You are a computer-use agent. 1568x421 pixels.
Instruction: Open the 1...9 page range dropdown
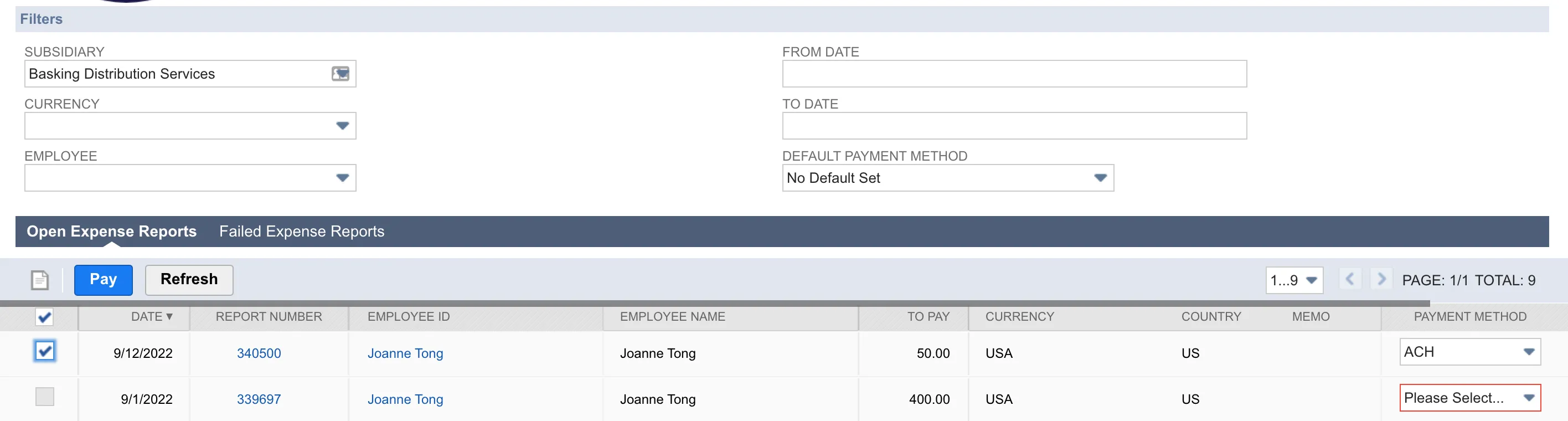(x=1294, y=280)
